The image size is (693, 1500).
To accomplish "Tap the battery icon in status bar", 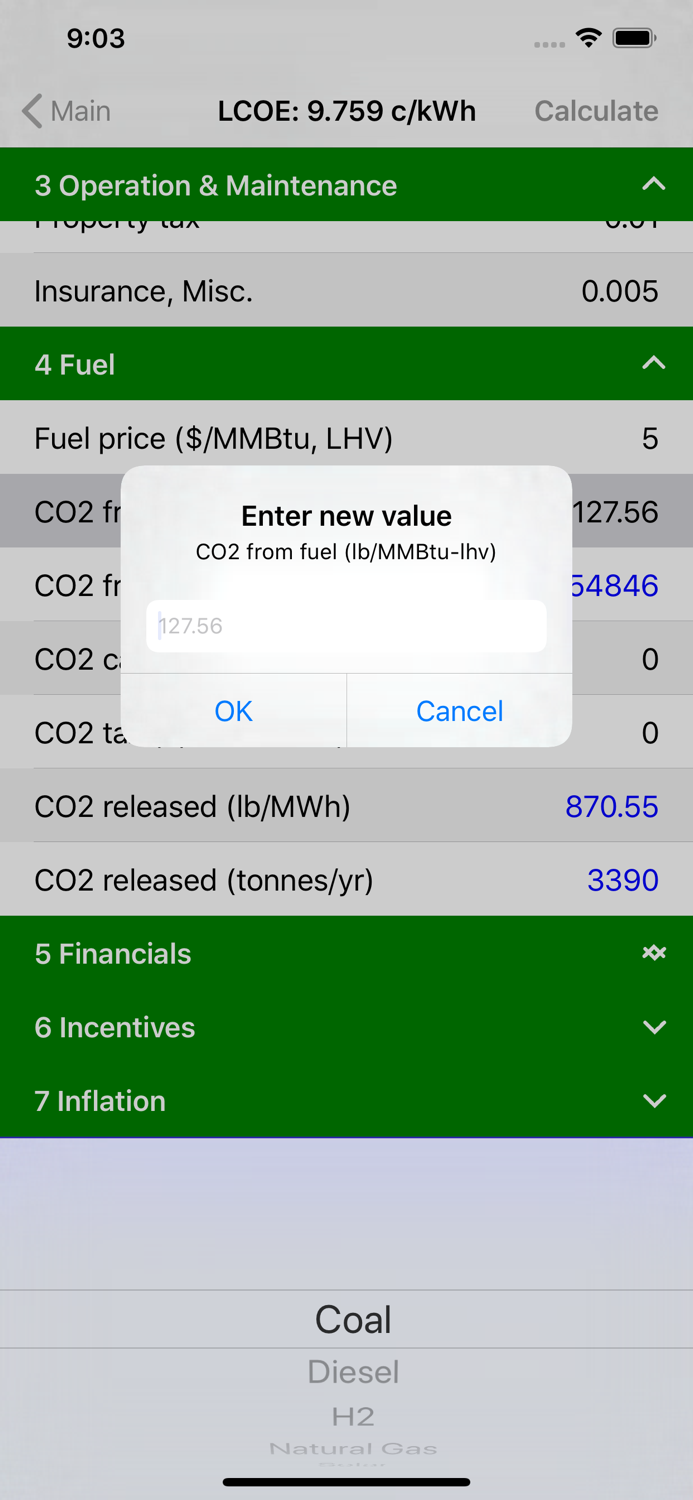I will coord(634,39).
